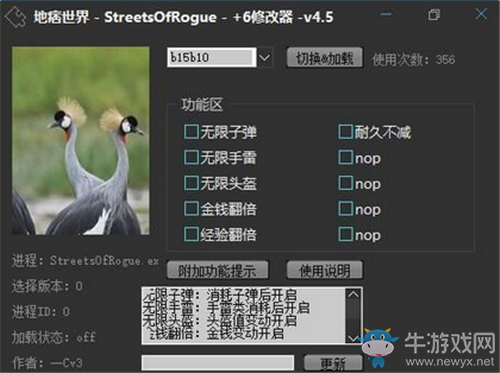Viewport: 500px width, 373px height.
Task: Enable 金钱翻倍 checkbox
Action: click(x=191, y=209)
